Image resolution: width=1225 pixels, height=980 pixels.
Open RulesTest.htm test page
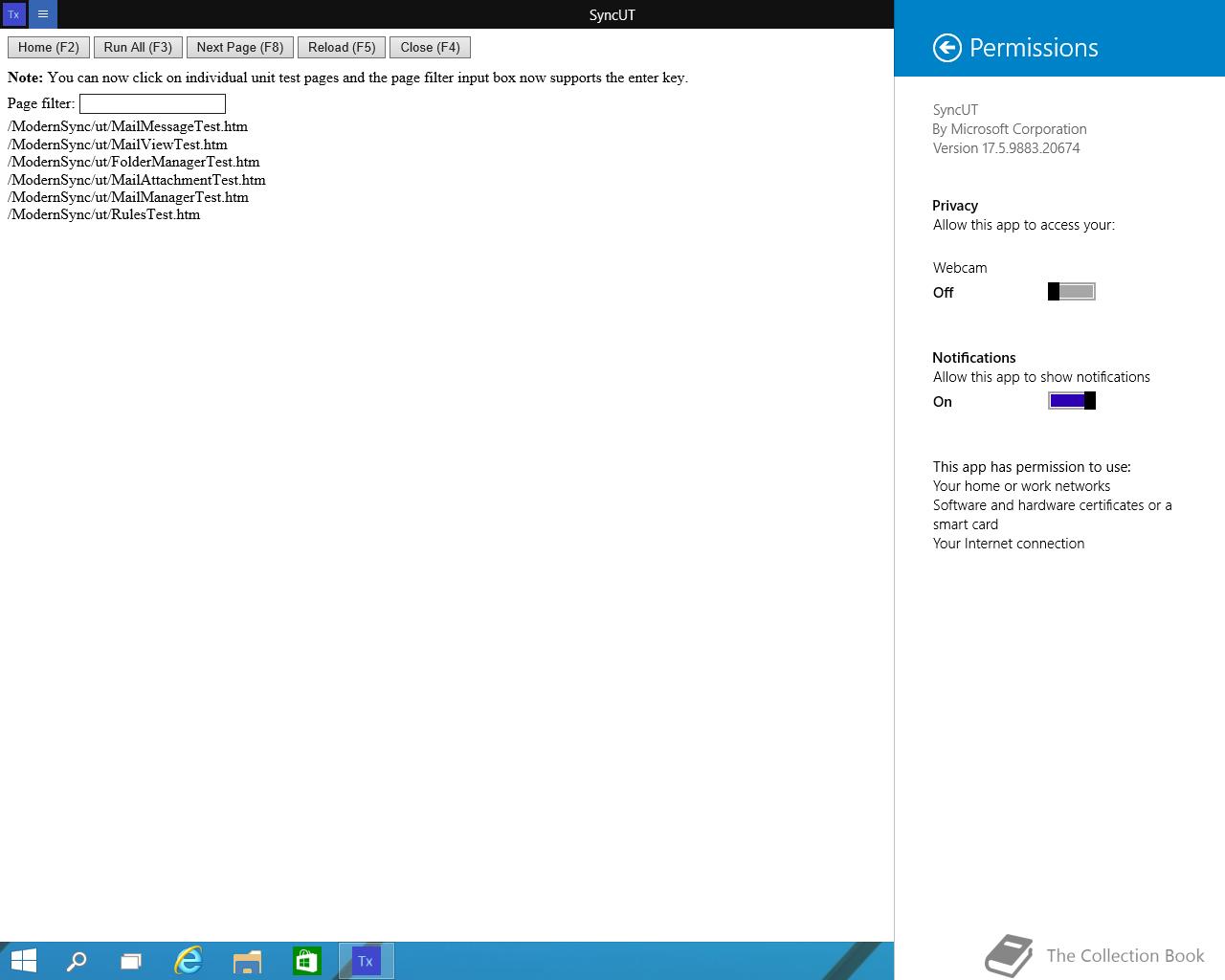point(104,214)
